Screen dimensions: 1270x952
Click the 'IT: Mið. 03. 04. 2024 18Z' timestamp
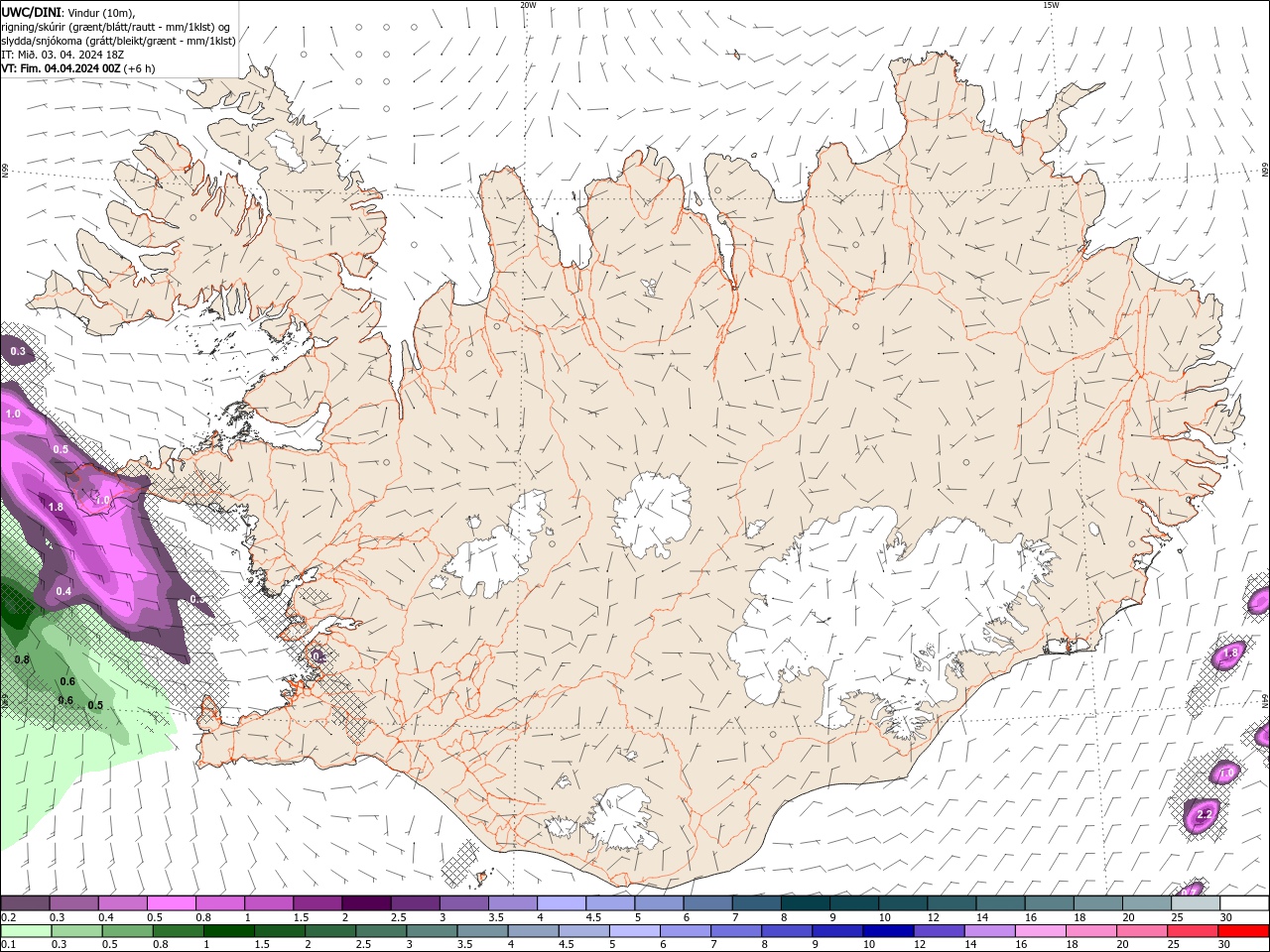pos(62,55)
